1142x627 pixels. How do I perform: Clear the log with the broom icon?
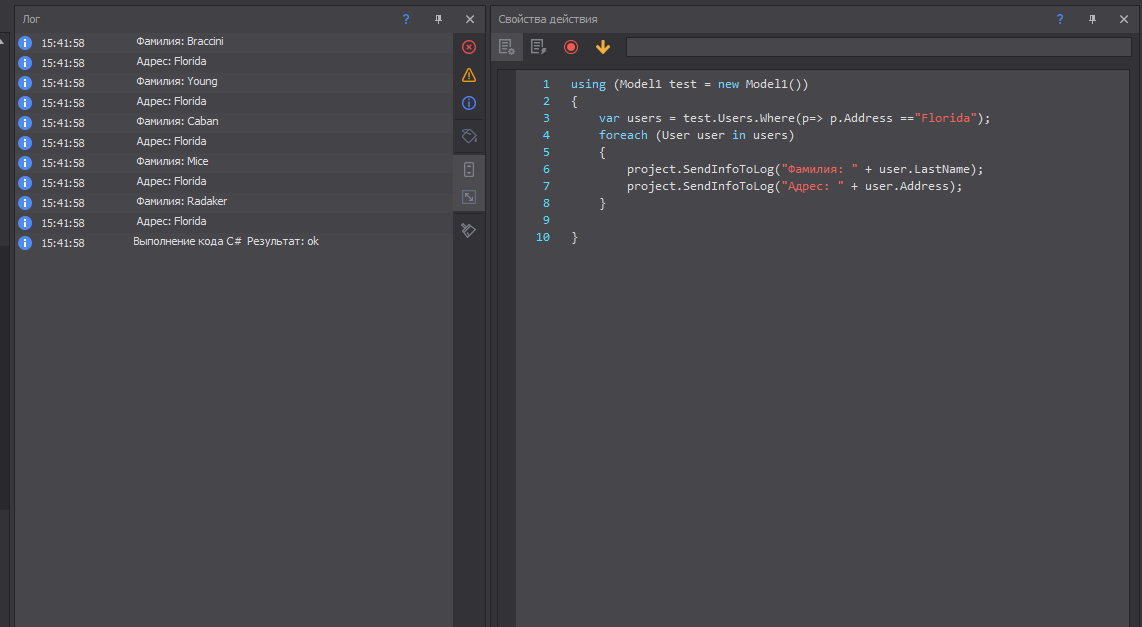click(469, 230)
